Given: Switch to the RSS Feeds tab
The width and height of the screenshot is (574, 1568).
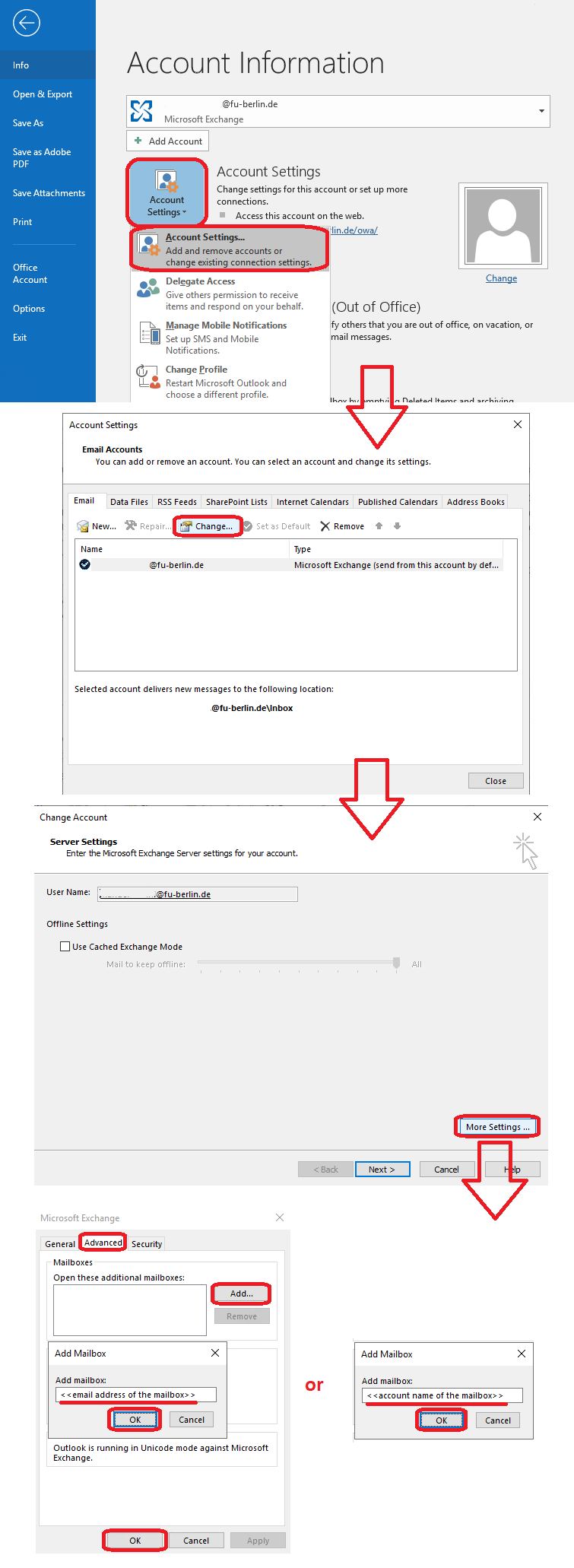Looking at the screenshot, I should point(177,502).
